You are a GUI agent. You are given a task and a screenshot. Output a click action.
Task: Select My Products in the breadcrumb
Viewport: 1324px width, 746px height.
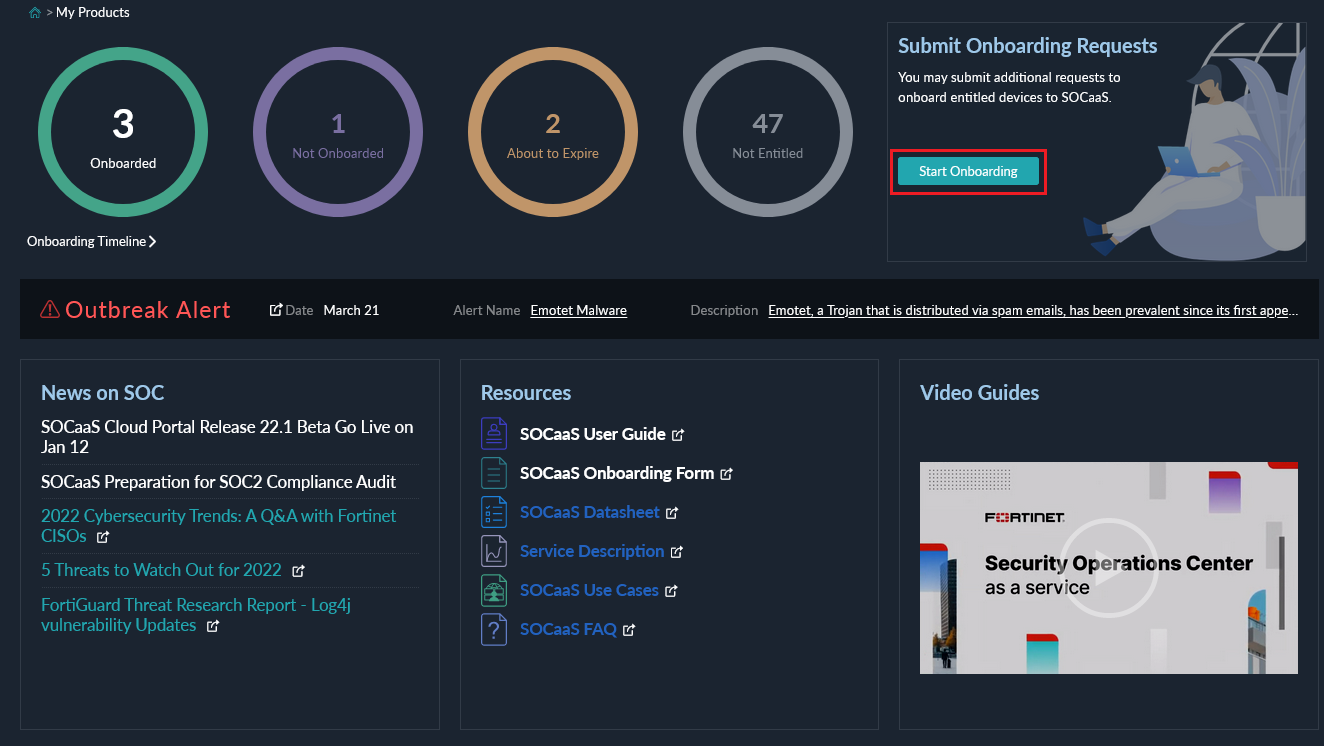pyautogui.click(x=92, y=11)
